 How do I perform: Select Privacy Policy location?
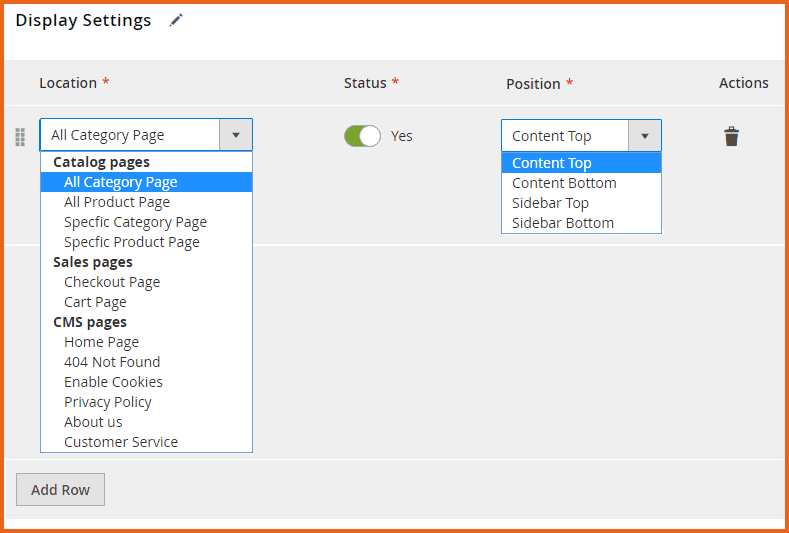[108, 402]
